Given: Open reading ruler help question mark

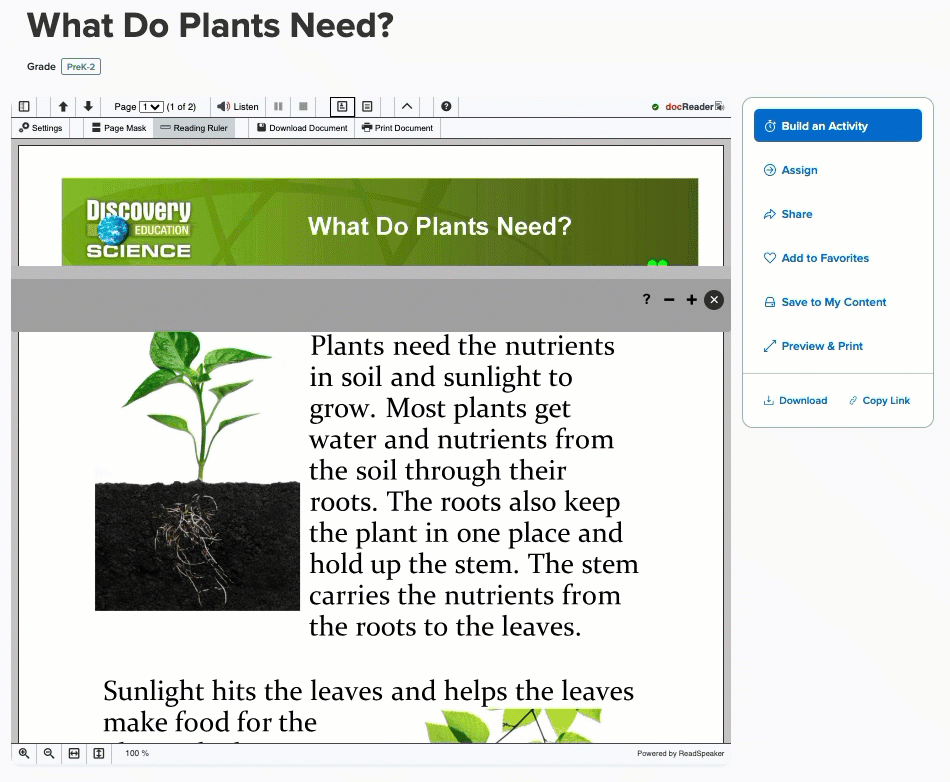Looking at the screenshot, I should tap(646, 299).
